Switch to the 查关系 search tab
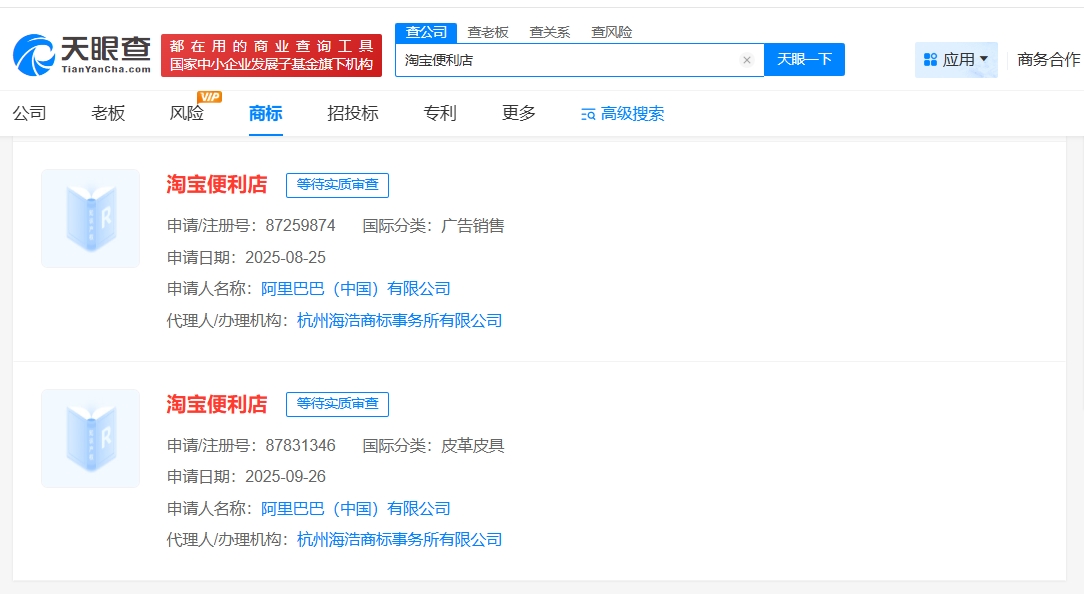 (x=549, y=32)
